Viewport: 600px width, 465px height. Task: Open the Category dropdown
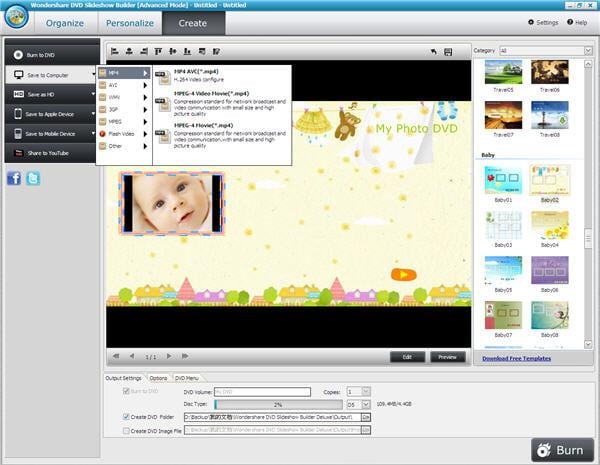546,51
